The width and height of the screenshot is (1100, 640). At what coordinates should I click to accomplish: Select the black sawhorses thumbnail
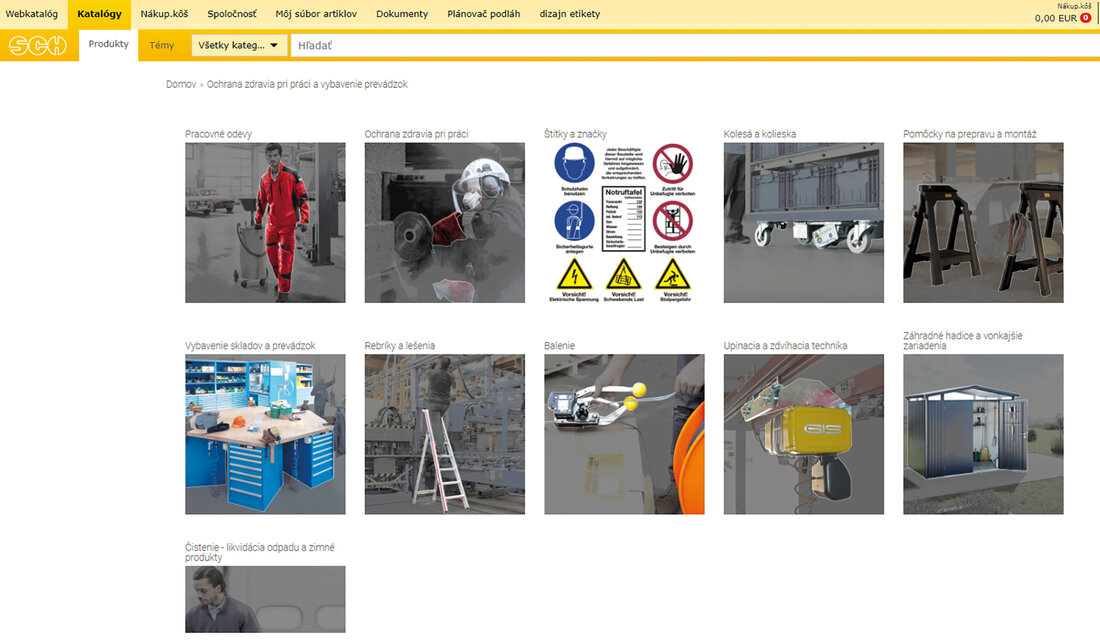(984, 223)
